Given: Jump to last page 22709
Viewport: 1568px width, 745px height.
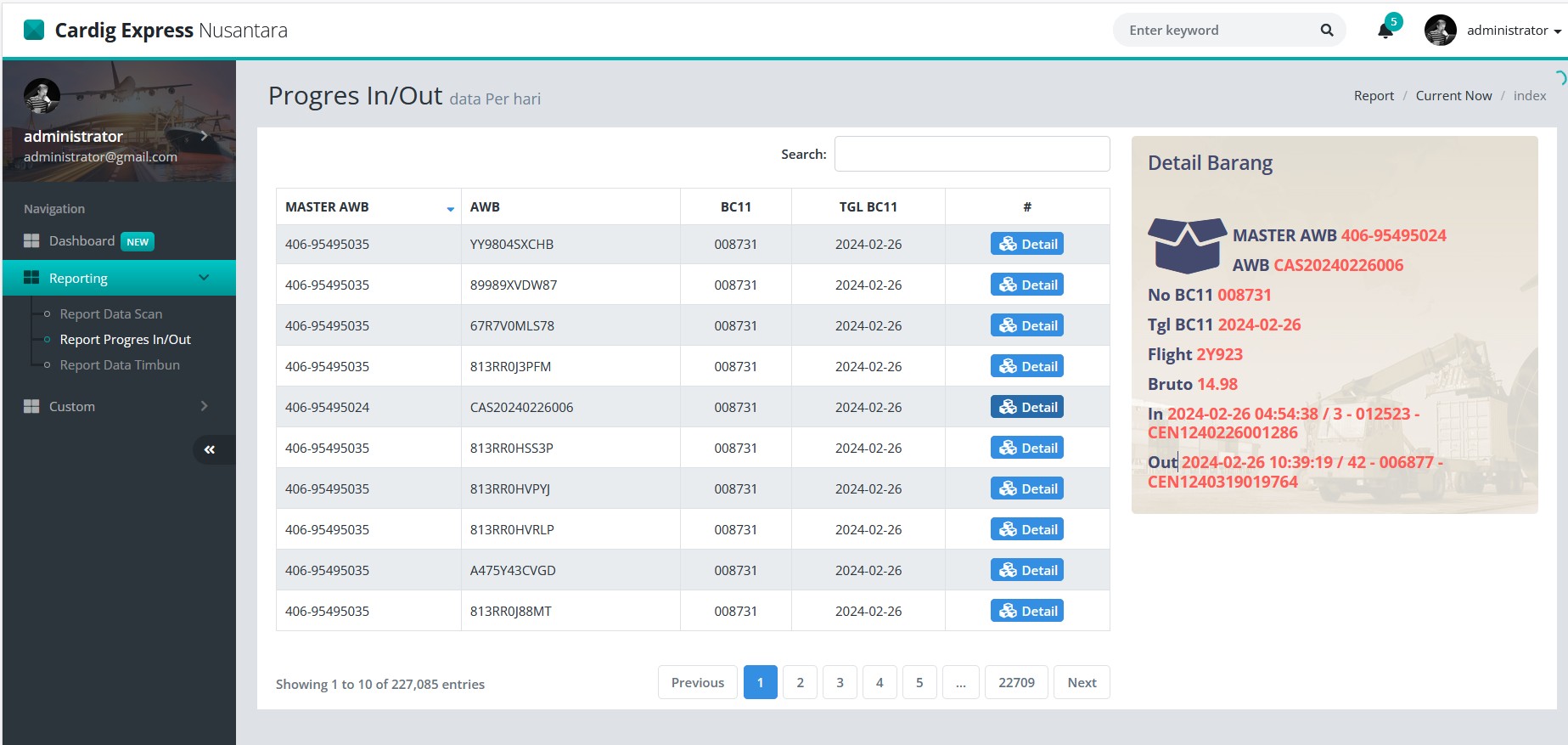Looking at the screenshot, I should click(x=1015, y=682).
